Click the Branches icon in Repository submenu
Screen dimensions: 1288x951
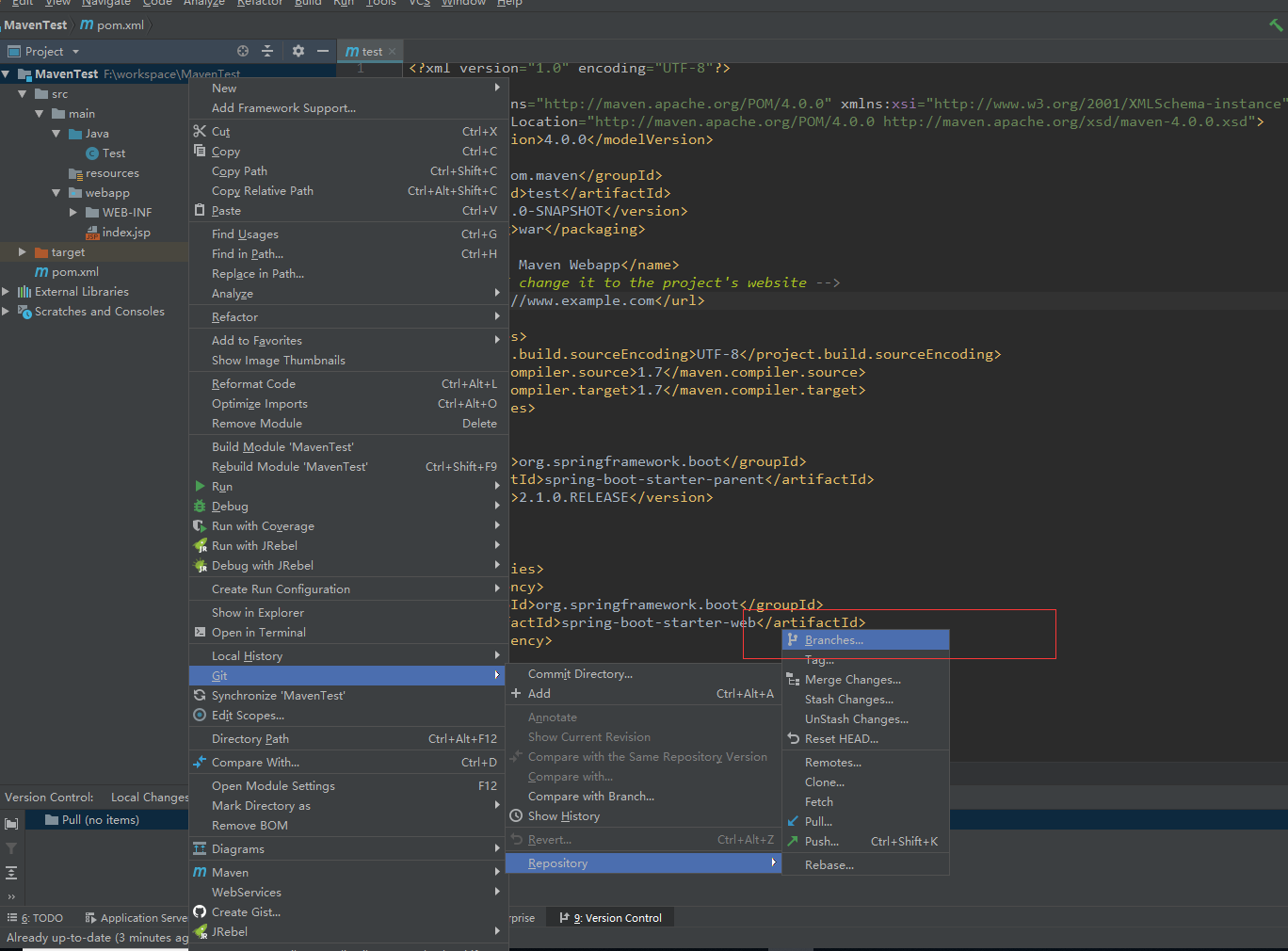pyautogui.click(x=793, y=639)
